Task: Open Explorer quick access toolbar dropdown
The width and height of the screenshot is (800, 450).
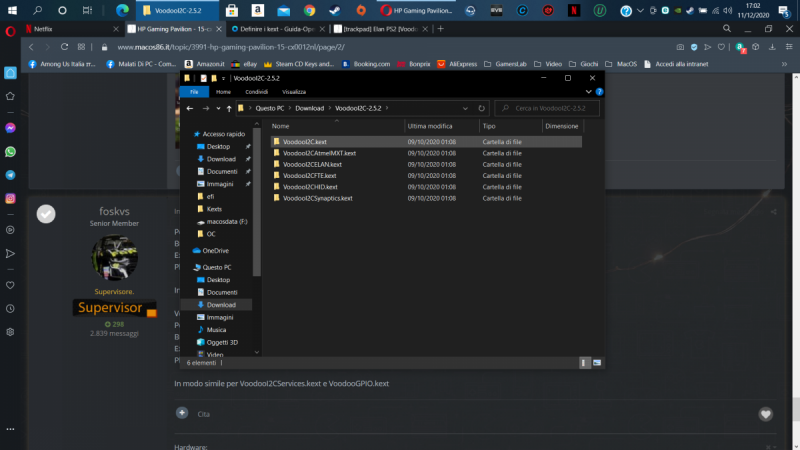Action: 223,79
